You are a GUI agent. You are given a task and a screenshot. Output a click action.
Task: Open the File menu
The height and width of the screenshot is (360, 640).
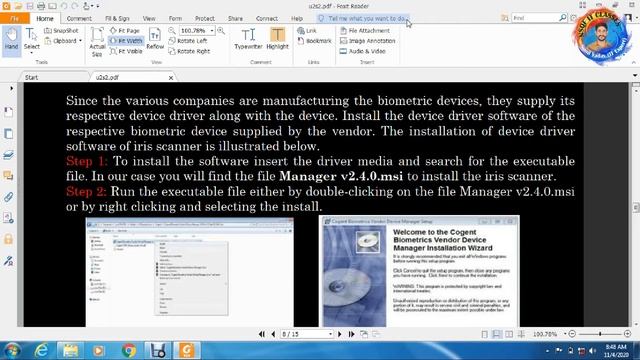pos(15,18)
